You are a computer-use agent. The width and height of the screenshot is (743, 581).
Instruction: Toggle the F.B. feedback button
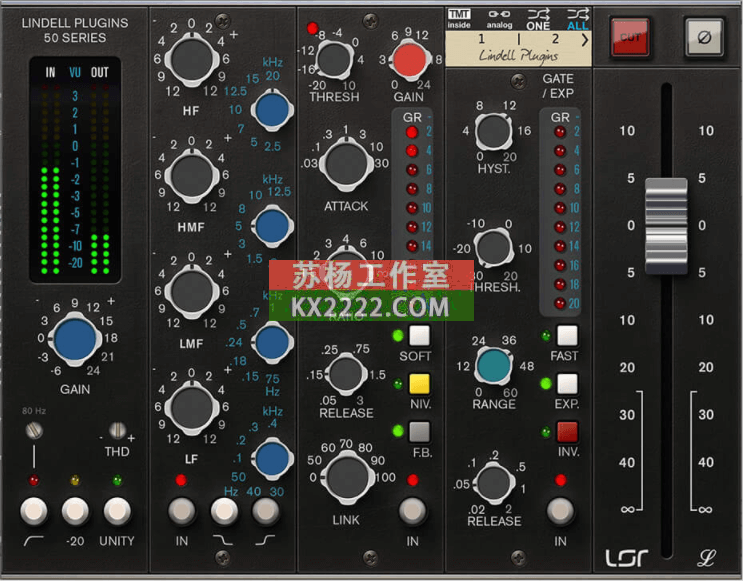click(x=419, y=432)
